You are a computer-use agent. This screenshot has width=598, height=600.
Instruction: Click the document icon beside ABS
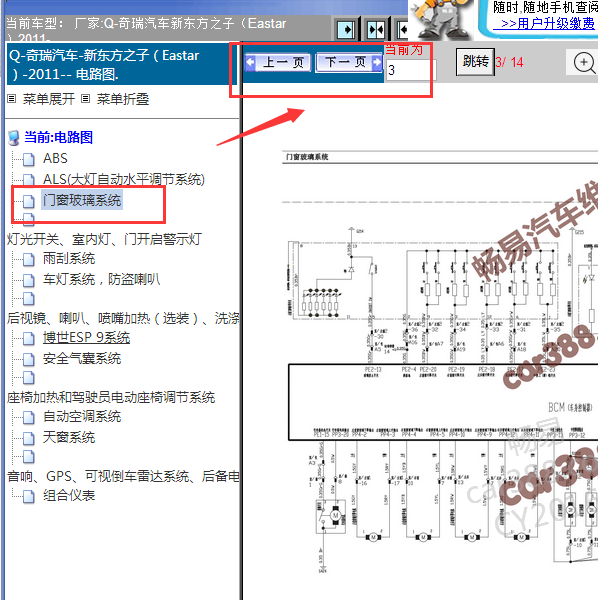click(28, 160)
